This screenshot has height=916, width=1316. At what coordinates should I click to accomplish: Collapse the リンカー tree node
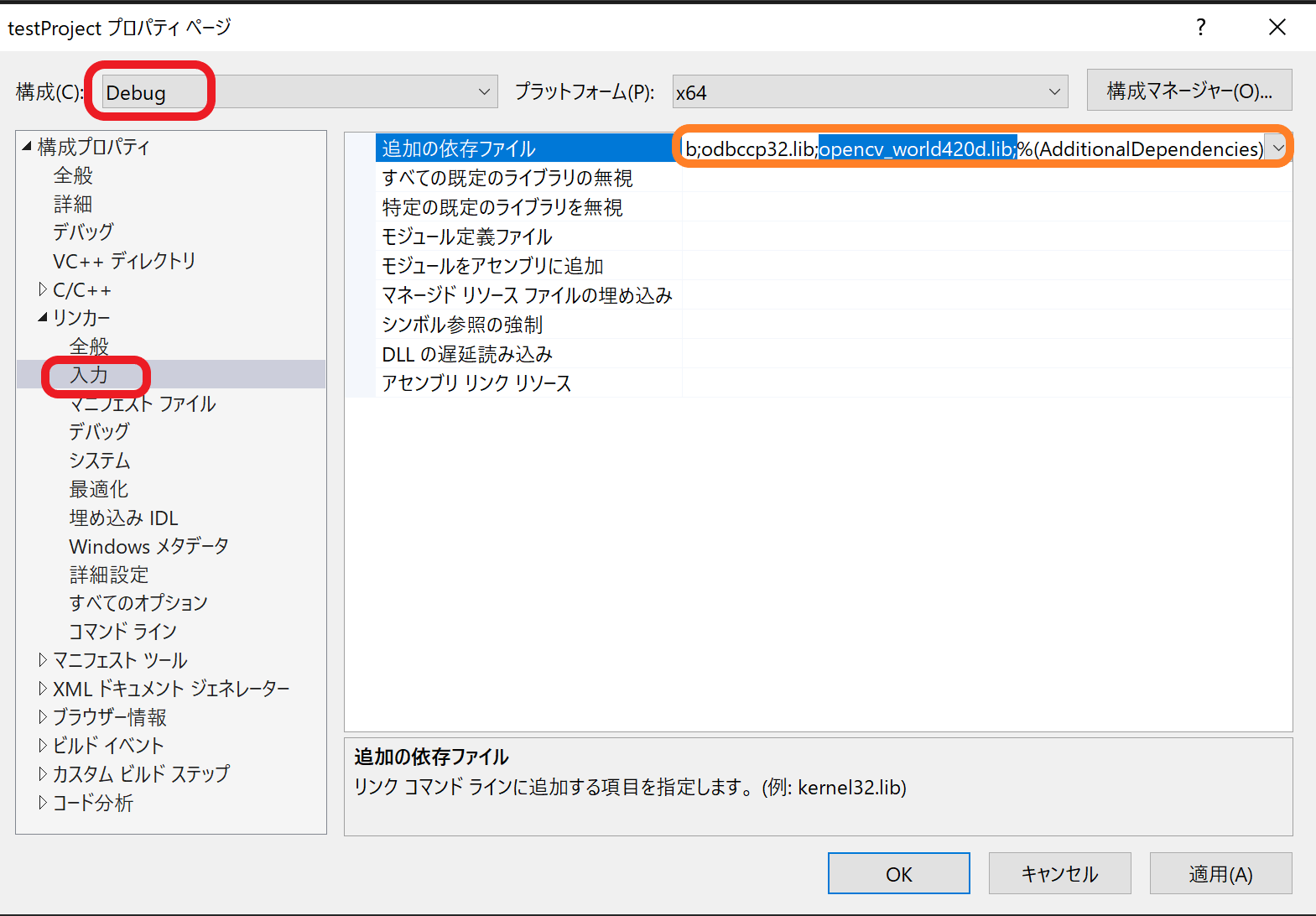43,317
